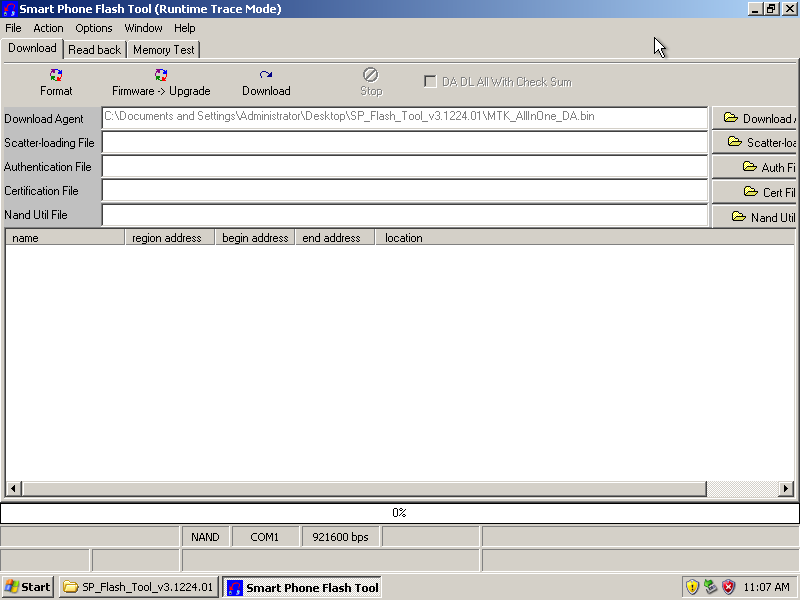Click the Format toolbar icon
The height and width of the screenshot is (600, 800).
tap(56, 75)
